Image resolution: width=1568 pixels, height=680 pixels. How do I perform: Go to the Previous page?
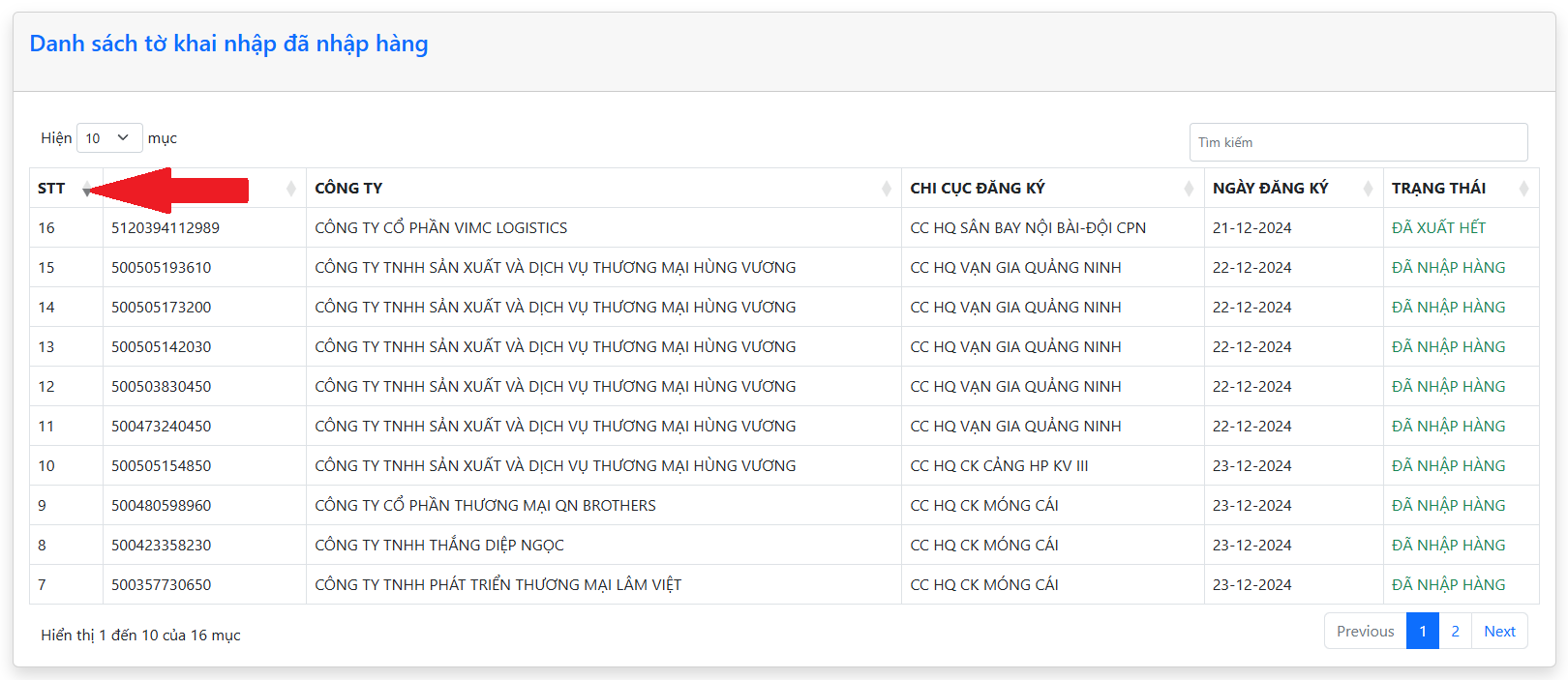coord(1365,632)
